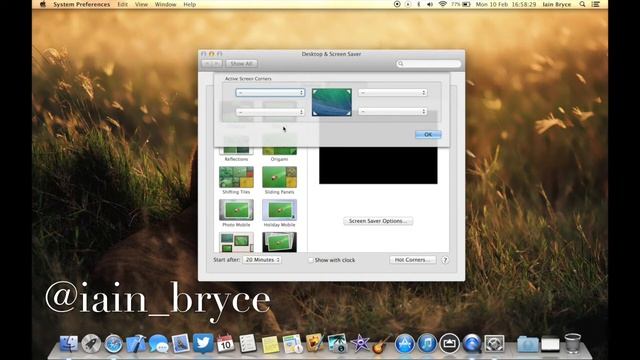Open iPhoto icon in Dock

point(337,344)
